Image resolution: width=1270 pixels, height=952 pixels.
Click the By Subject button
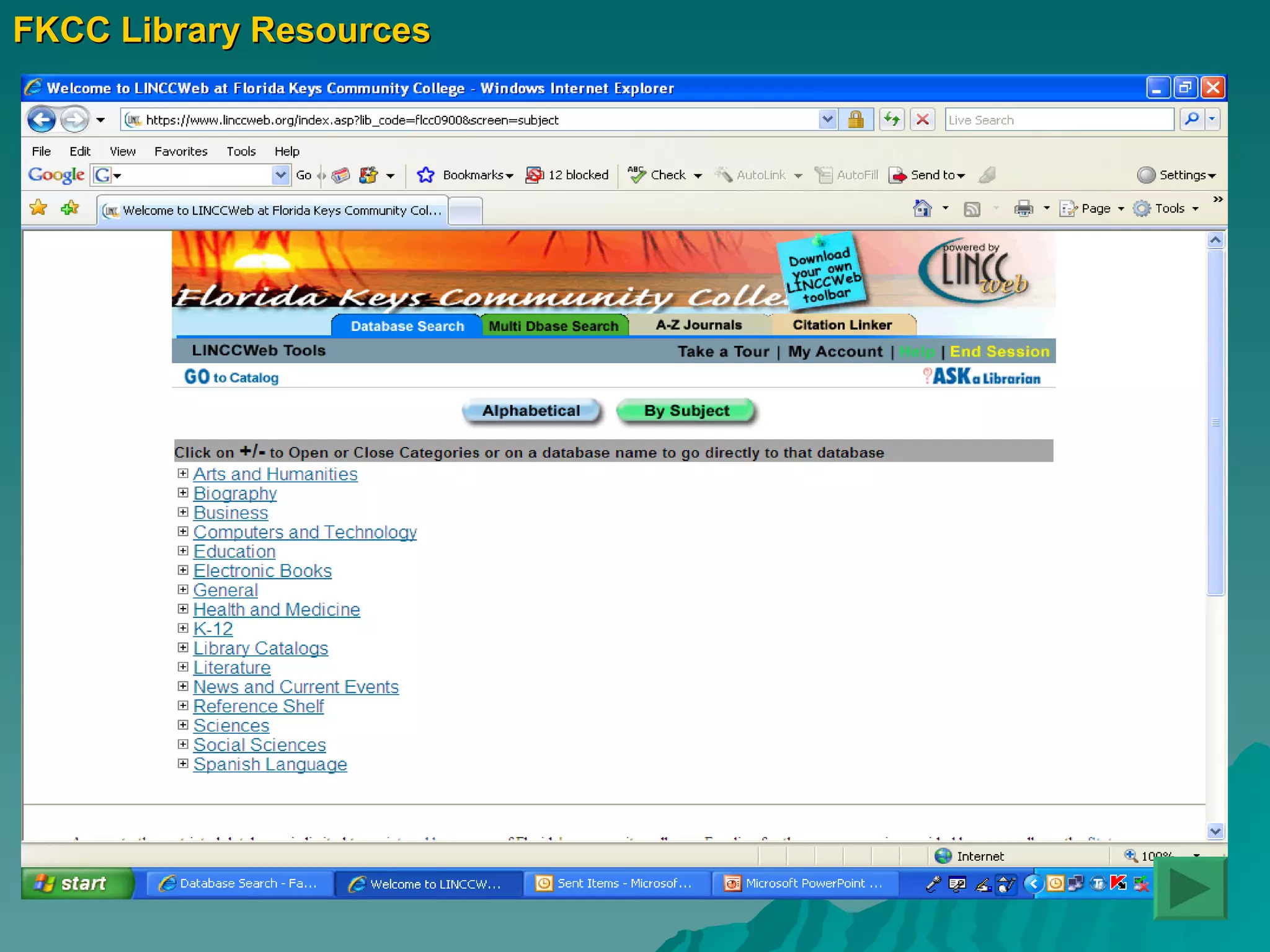click(x=686, y=411)
